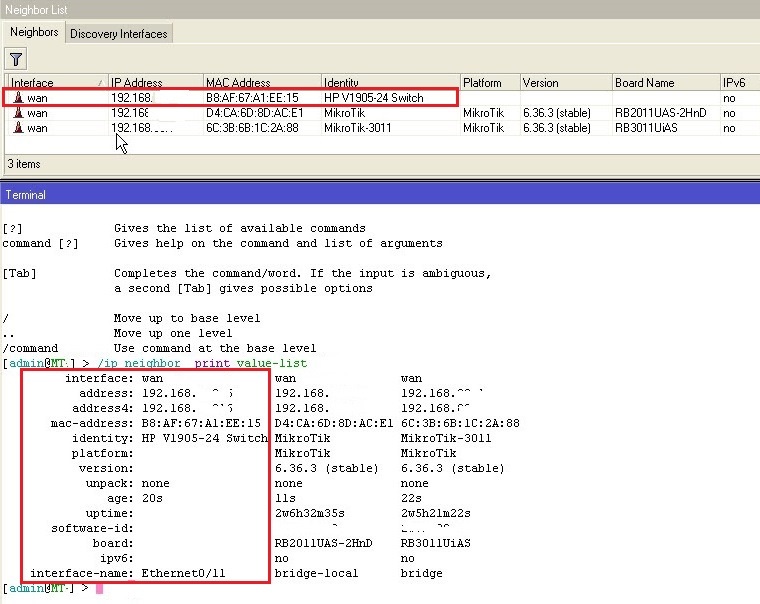This screenshot has width=760, height=604.
Task: Click board name RB2011UAS-2HnD cell
Action: tap(660, 113)
